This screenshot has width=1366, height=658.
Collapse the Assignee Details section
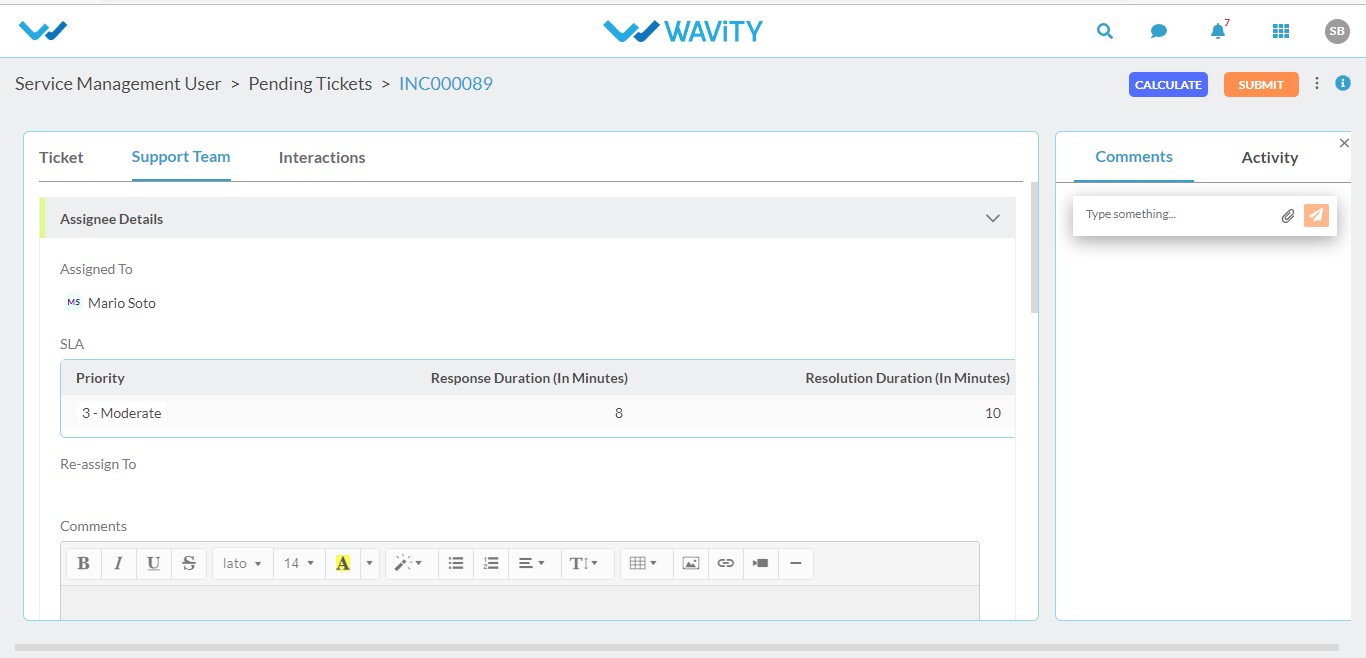pyautogui.click(x=993, y=218)
